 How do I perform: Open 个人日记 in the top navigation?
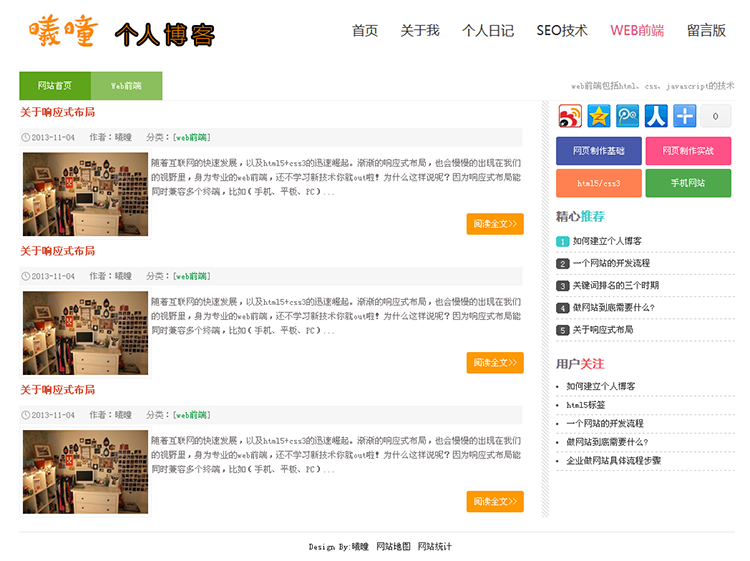click(x=488, y=31)
